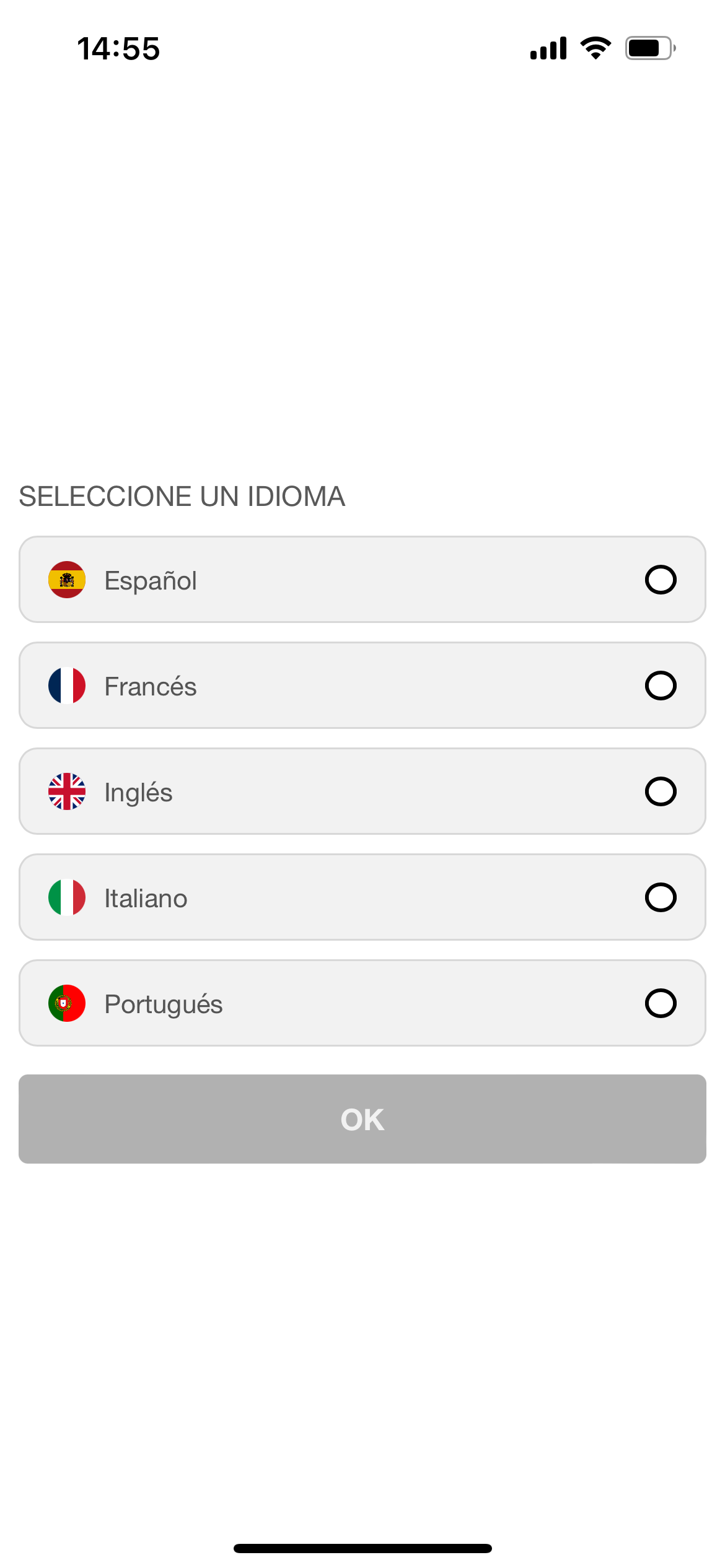The width and height of the screenshot is (725, 1568).
Task: Tap the Spain flag icon
Action: 67,580
